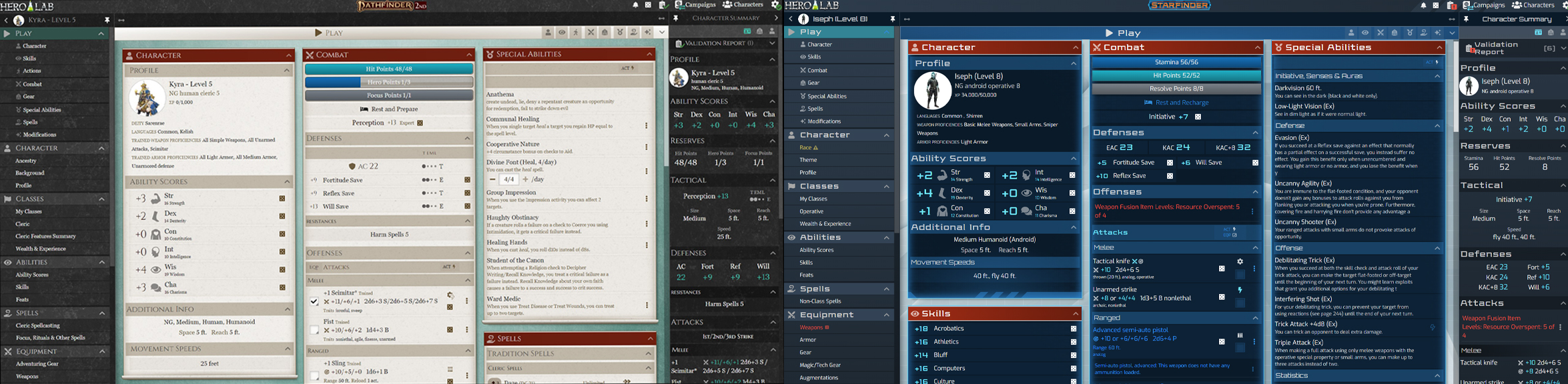The height and width of the screenshot is (384, 1568).
Task: Roll Str ability dice for Kyra
Action: coord(282,198)
